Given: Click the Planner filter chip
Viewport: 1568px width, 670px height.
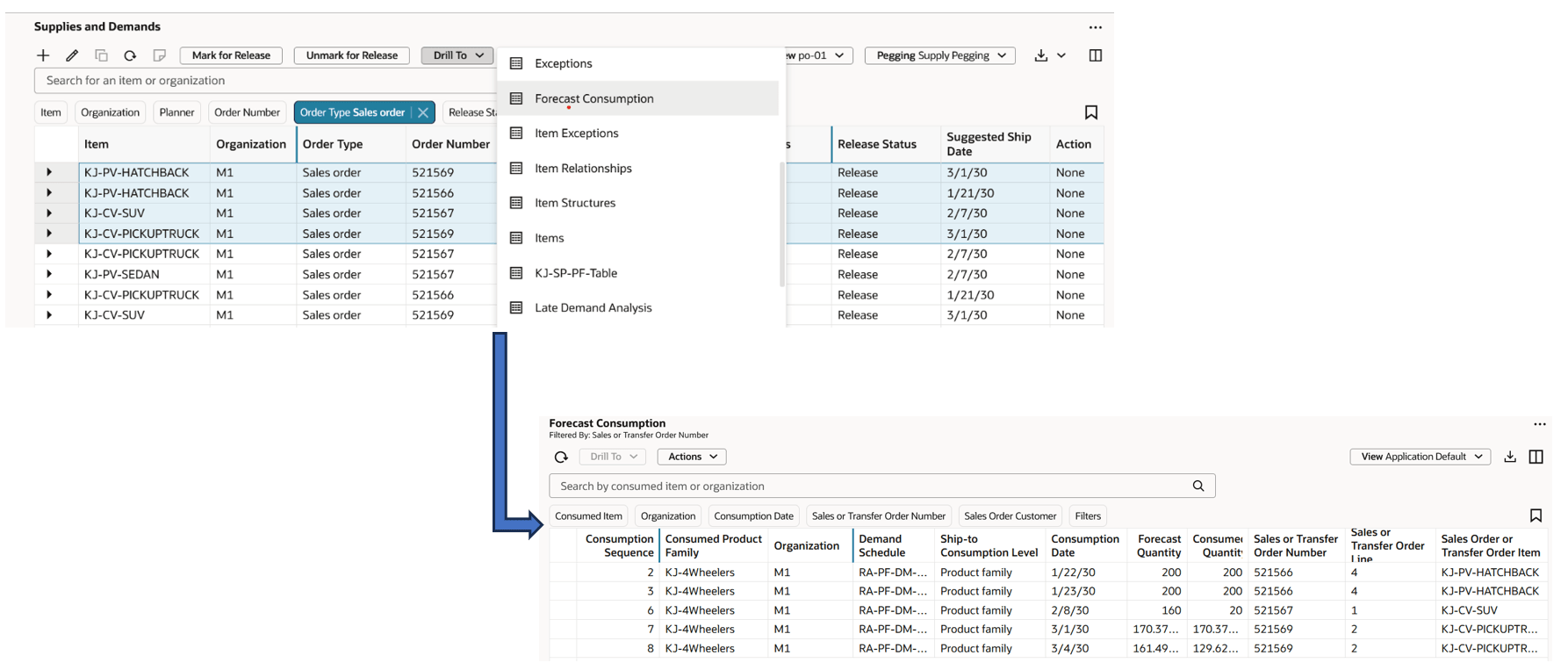Looking at the screenshot, I should click(x=176, y=112).
